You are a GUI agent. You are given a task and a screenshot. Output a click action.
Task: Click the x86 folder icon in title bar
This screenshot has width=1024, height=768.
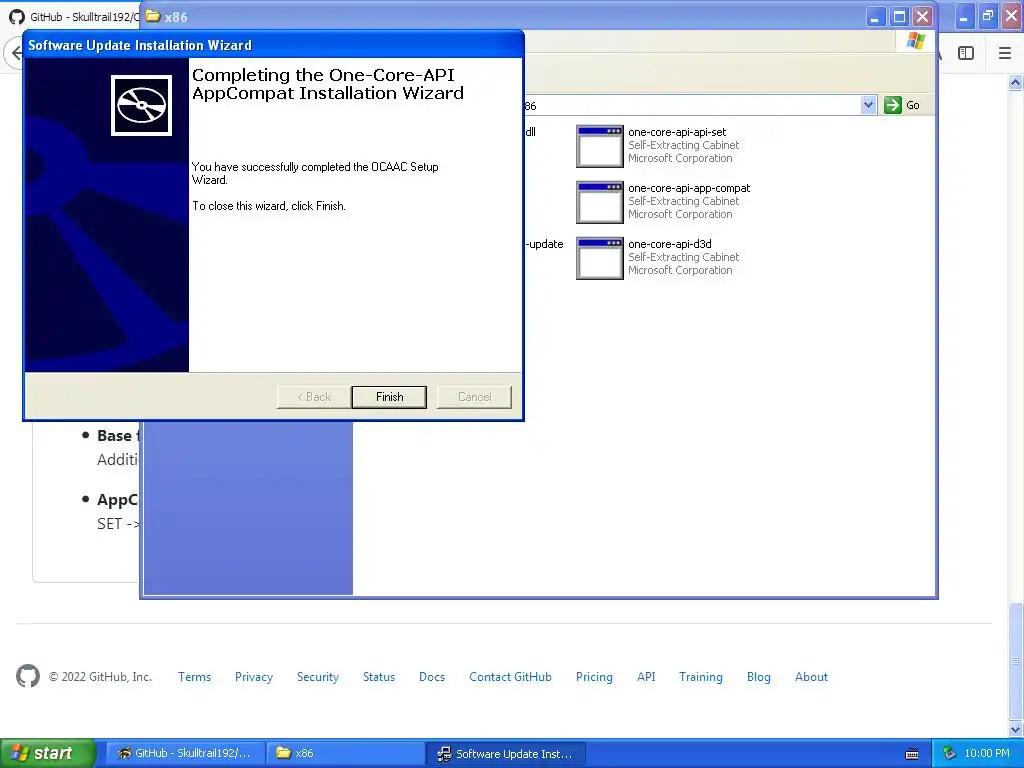tap(153, 16)
